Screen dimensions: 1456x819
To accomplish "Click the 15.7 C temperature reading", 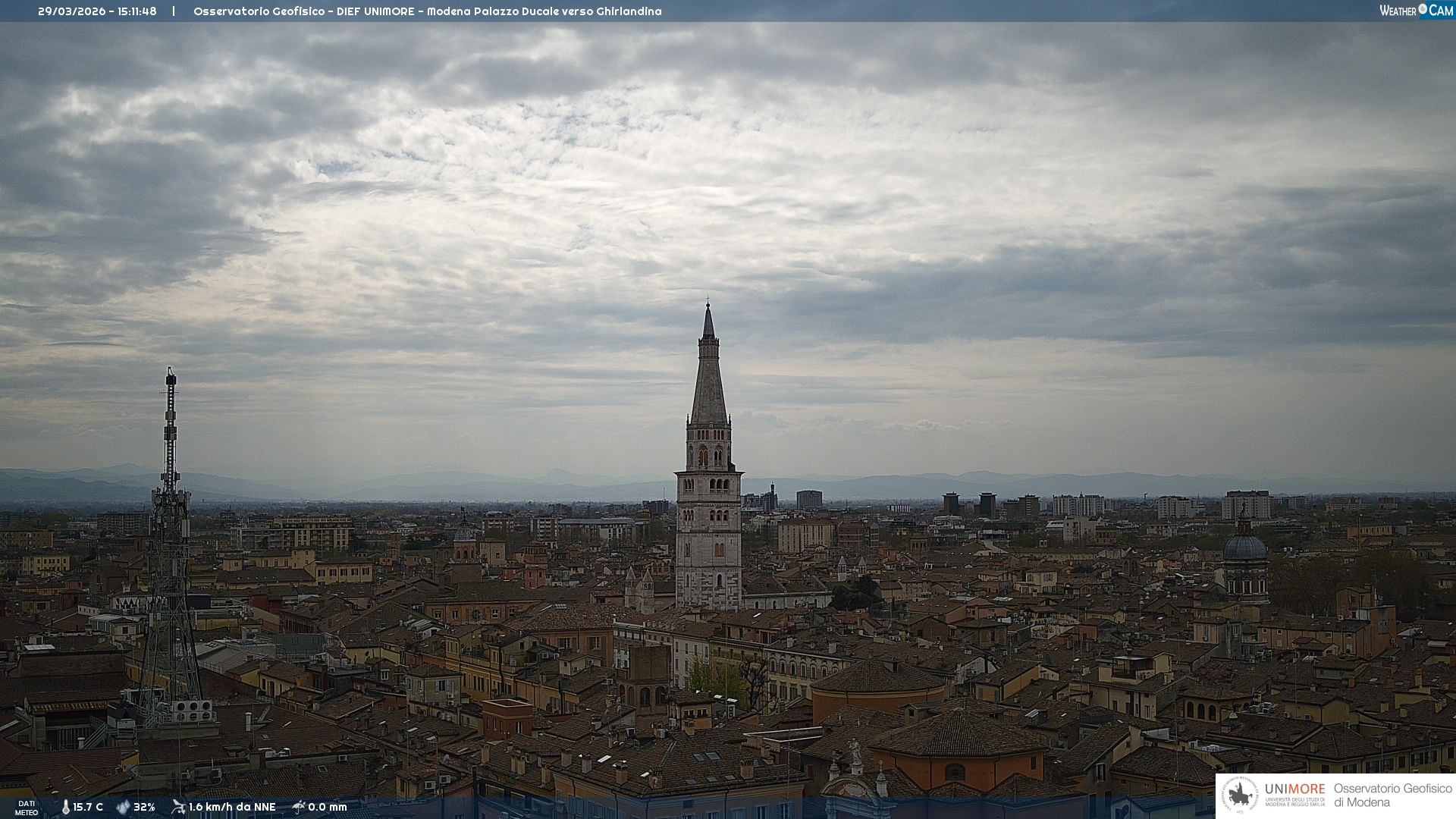I will (x=88, y=807).
